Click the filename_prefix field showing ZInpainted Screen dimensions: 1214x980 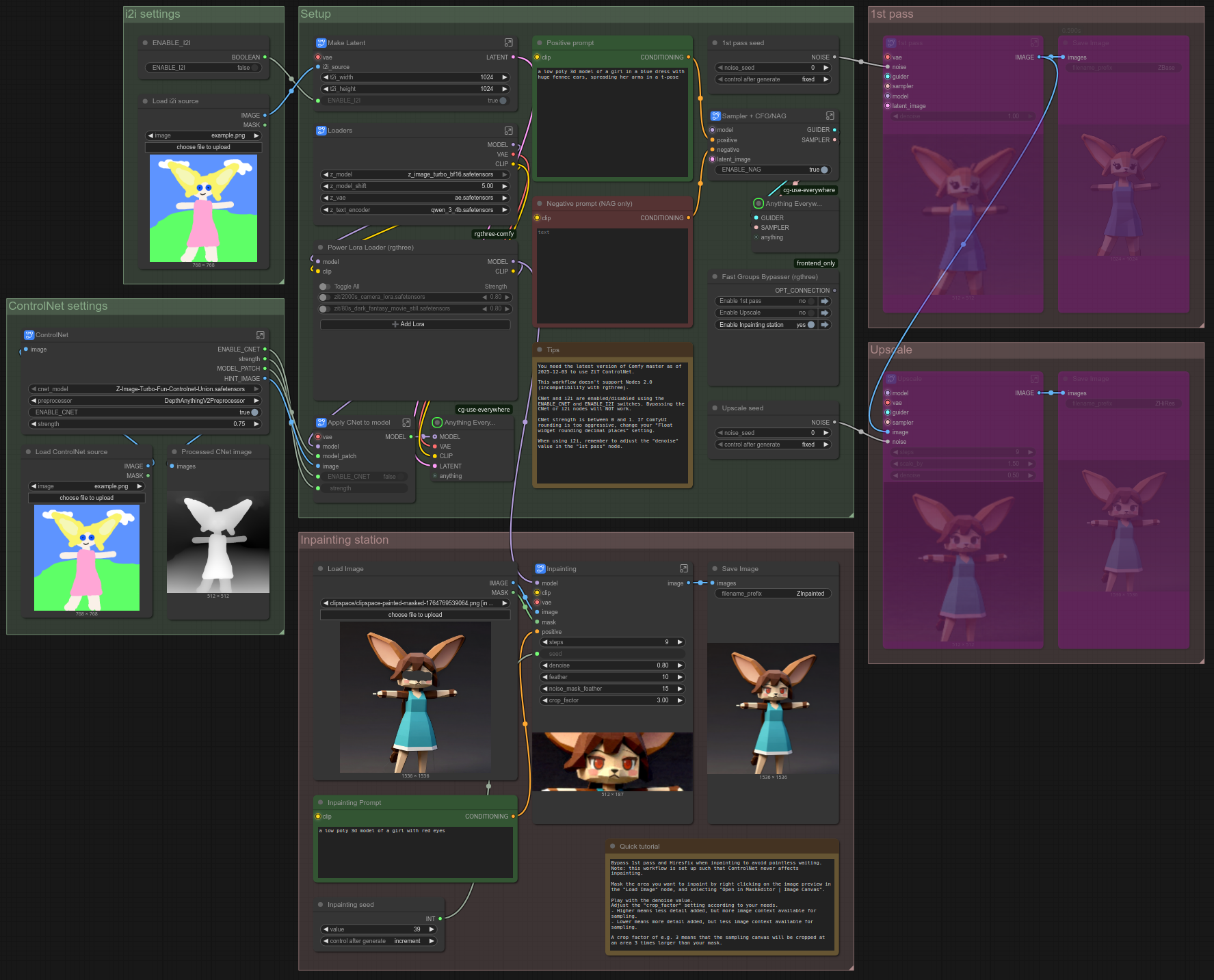coord(773,594)
